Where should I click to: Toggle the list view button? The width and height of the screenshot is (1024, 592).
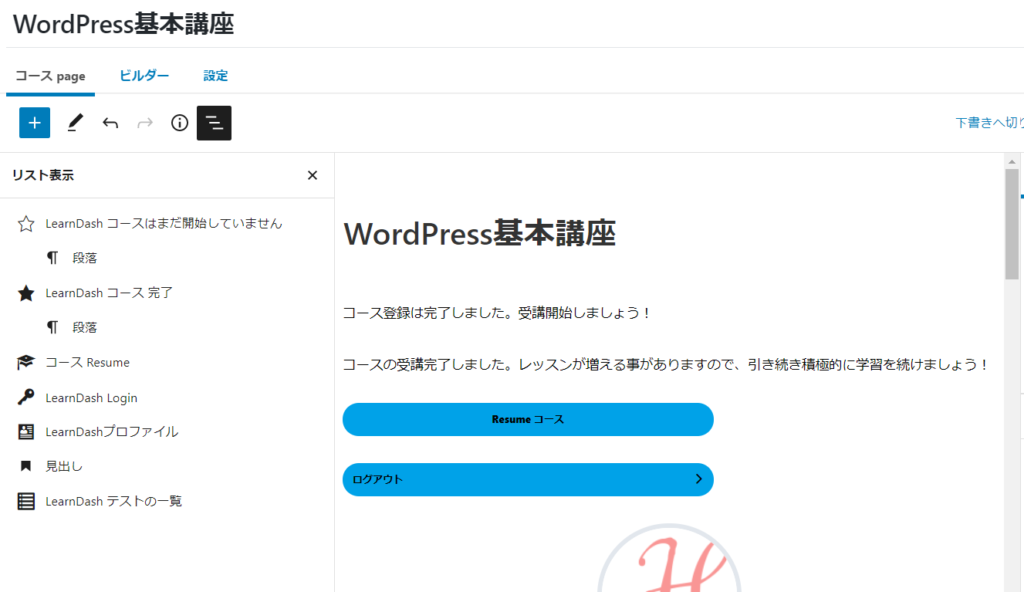coord(214,123)
